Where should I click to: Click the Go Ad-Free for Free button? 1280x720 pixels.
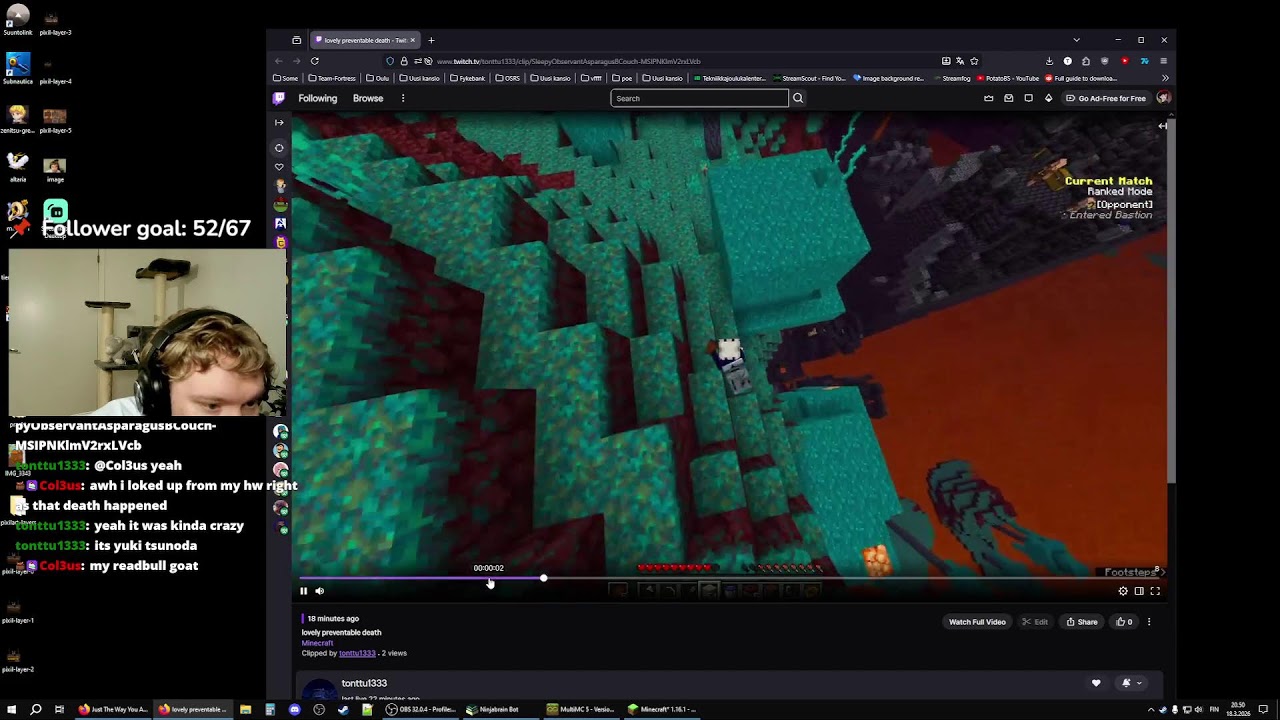coord(1106,98)
